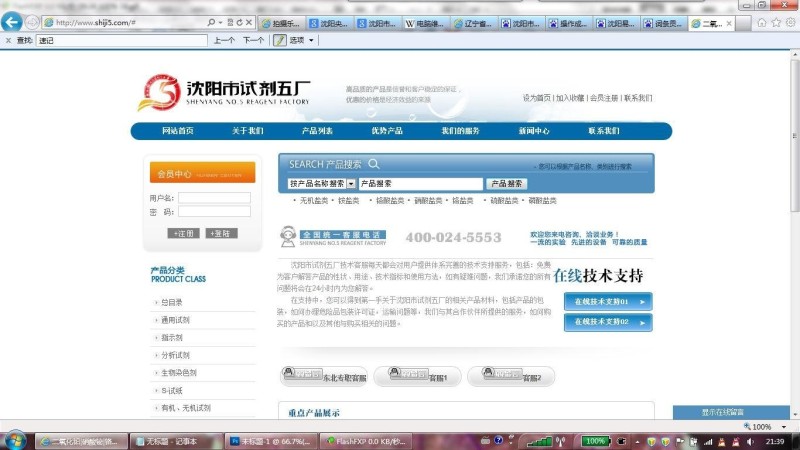Click the Windows Start orb
The height and width of the screenshot is (450, 800).
pyautogui.click(x=14, y=440)
